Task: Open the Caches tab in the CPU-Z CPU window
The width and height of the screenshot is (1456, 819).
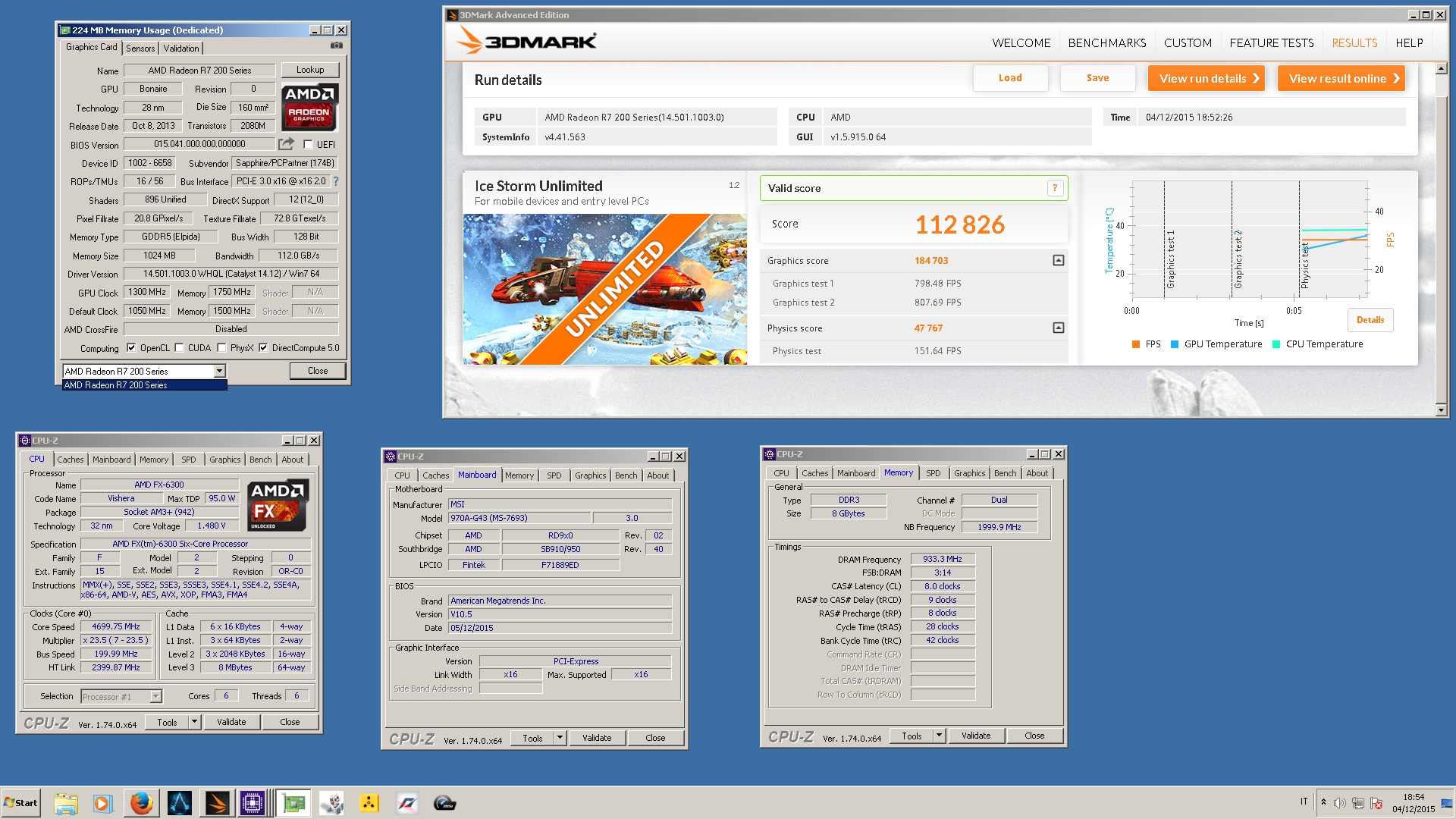Action: click(71, 460)
